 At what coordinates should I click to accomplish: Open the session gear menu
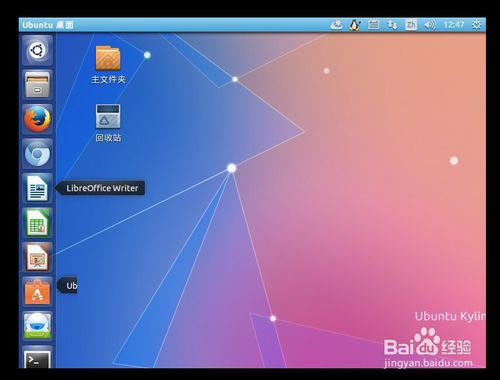click(477, 25)
